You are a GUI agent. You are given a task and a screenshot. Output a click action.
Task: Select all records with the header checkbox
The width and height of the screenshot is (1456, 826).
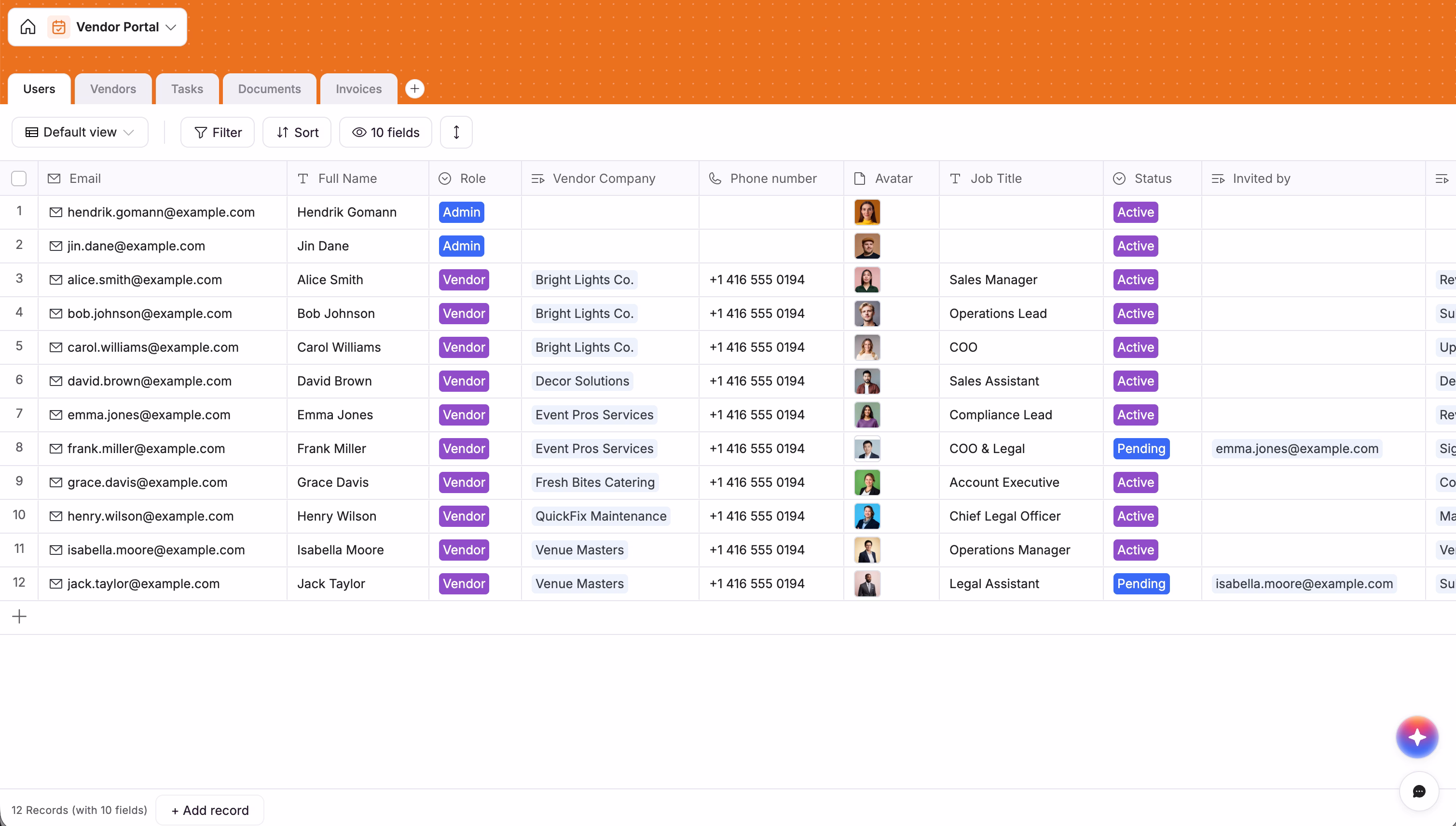pos(19,178)
